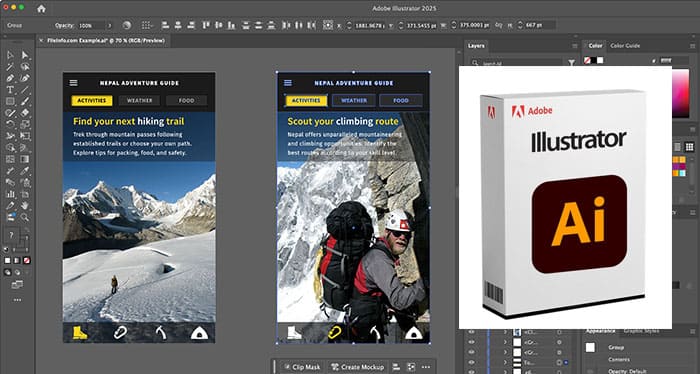Switch to the Appearance panel tab
The width and height of the screenshot is (700, 374).
[x=600, y=331]
